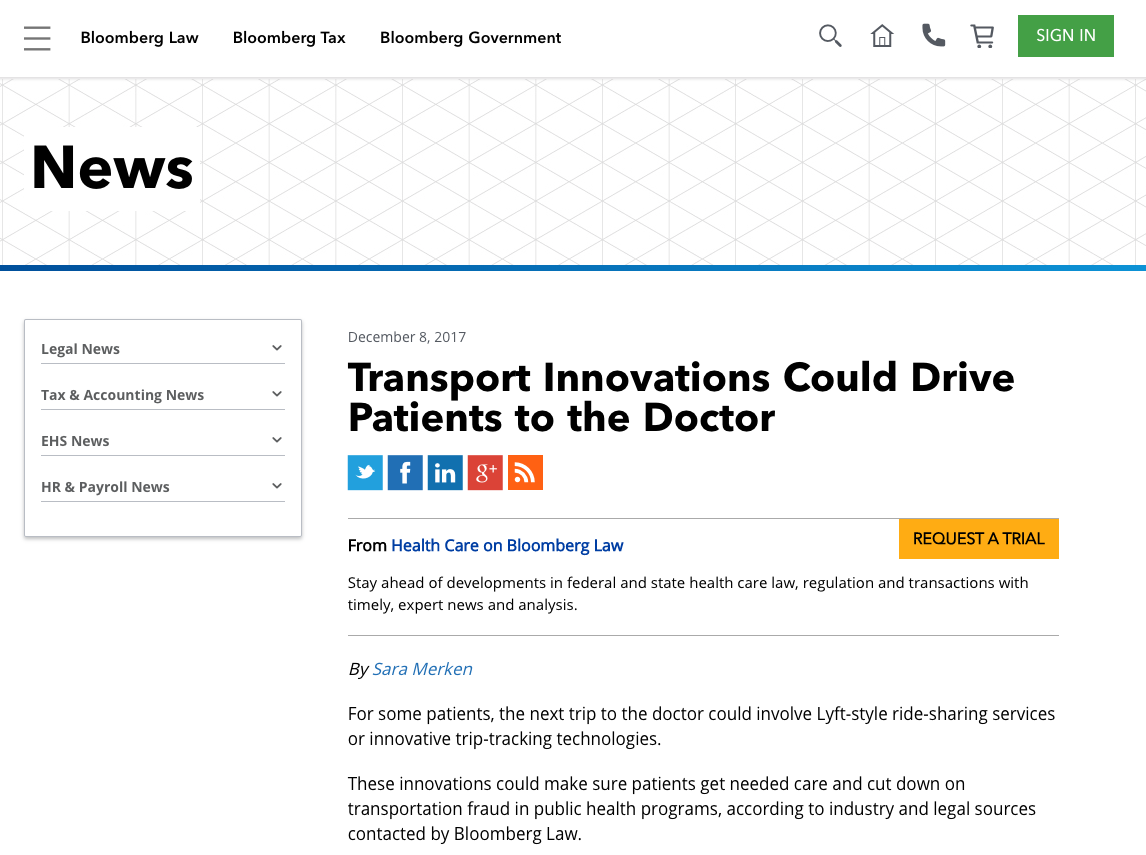This screenshot has width=1146, height=855.
Task: Click the headline Transport Innovations Could Drive Patients
Action: [681, 398]
